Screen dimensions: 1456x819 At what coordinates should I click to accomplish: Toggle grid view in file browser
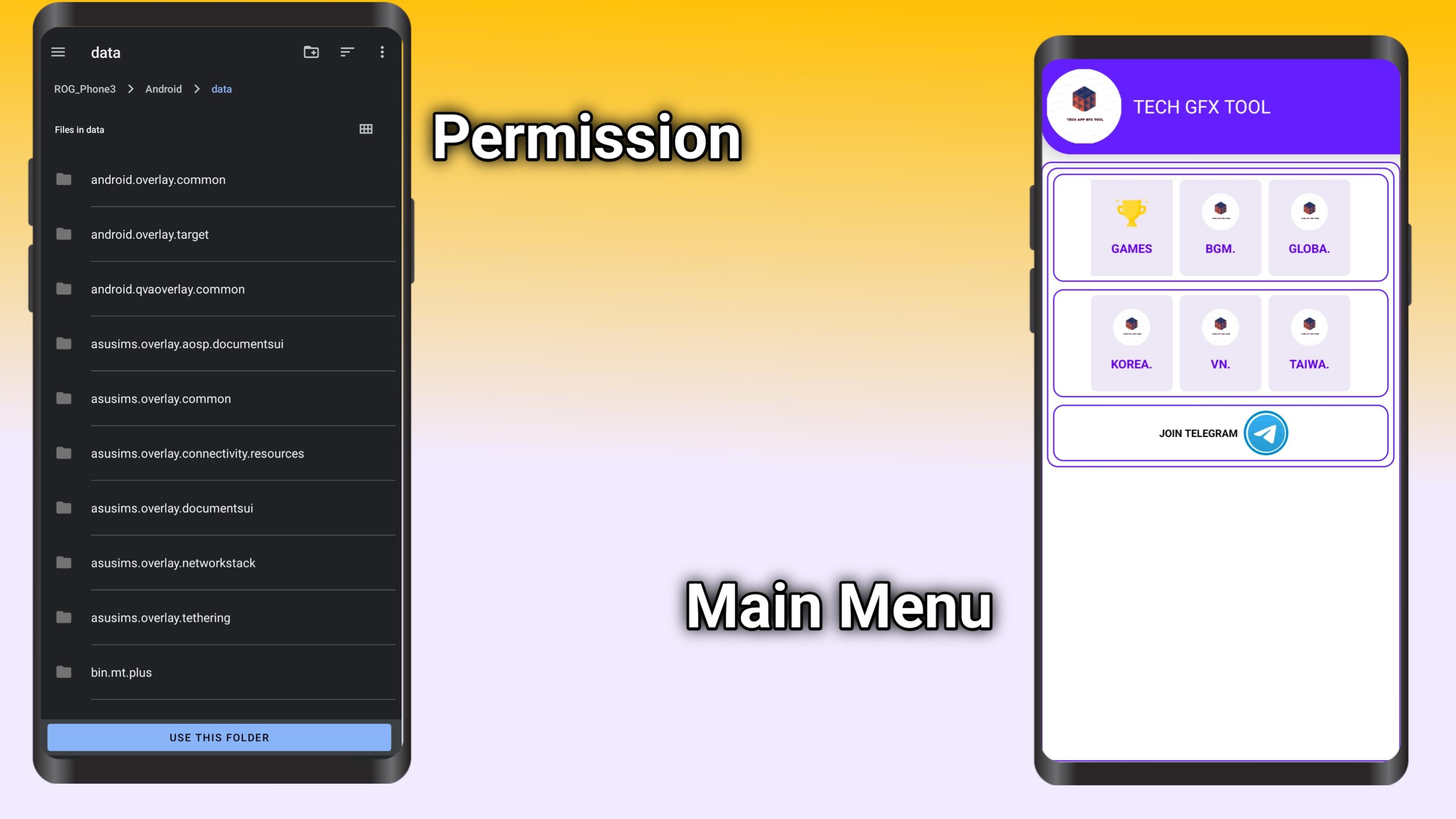[366, 129]
